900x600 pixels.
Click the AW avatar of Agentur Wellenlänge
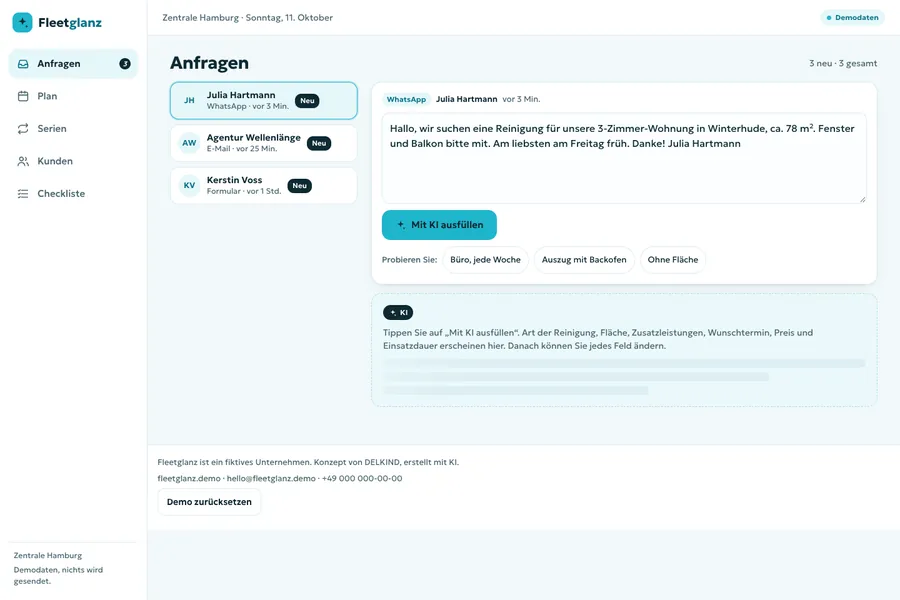[189, 143]
